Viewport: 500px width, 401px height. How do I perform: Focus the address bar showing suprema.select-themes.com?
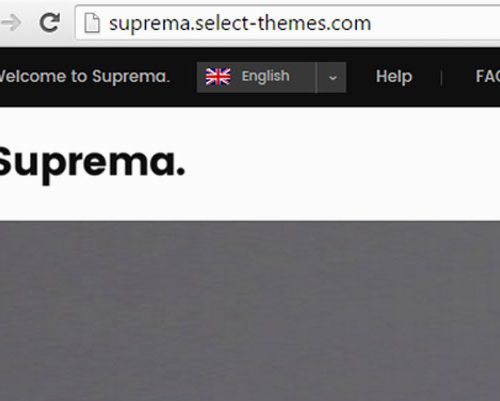(287, 23)
